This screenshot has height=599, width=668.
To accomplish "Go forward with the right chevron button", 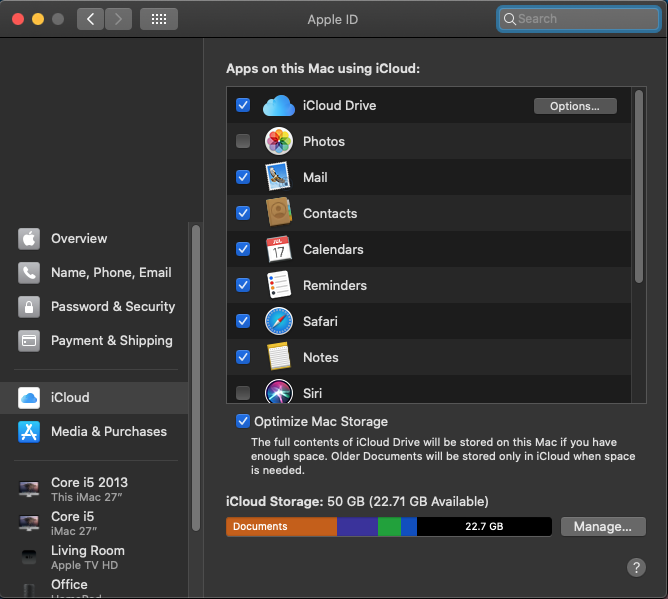I will point(118,19).
